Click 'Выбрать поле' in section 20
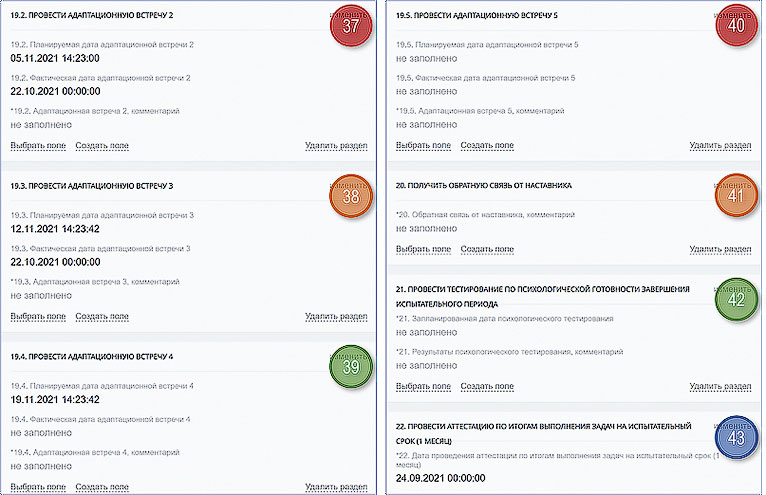The height and width of the screenshot is (495, 766). (x=423, y=249)
